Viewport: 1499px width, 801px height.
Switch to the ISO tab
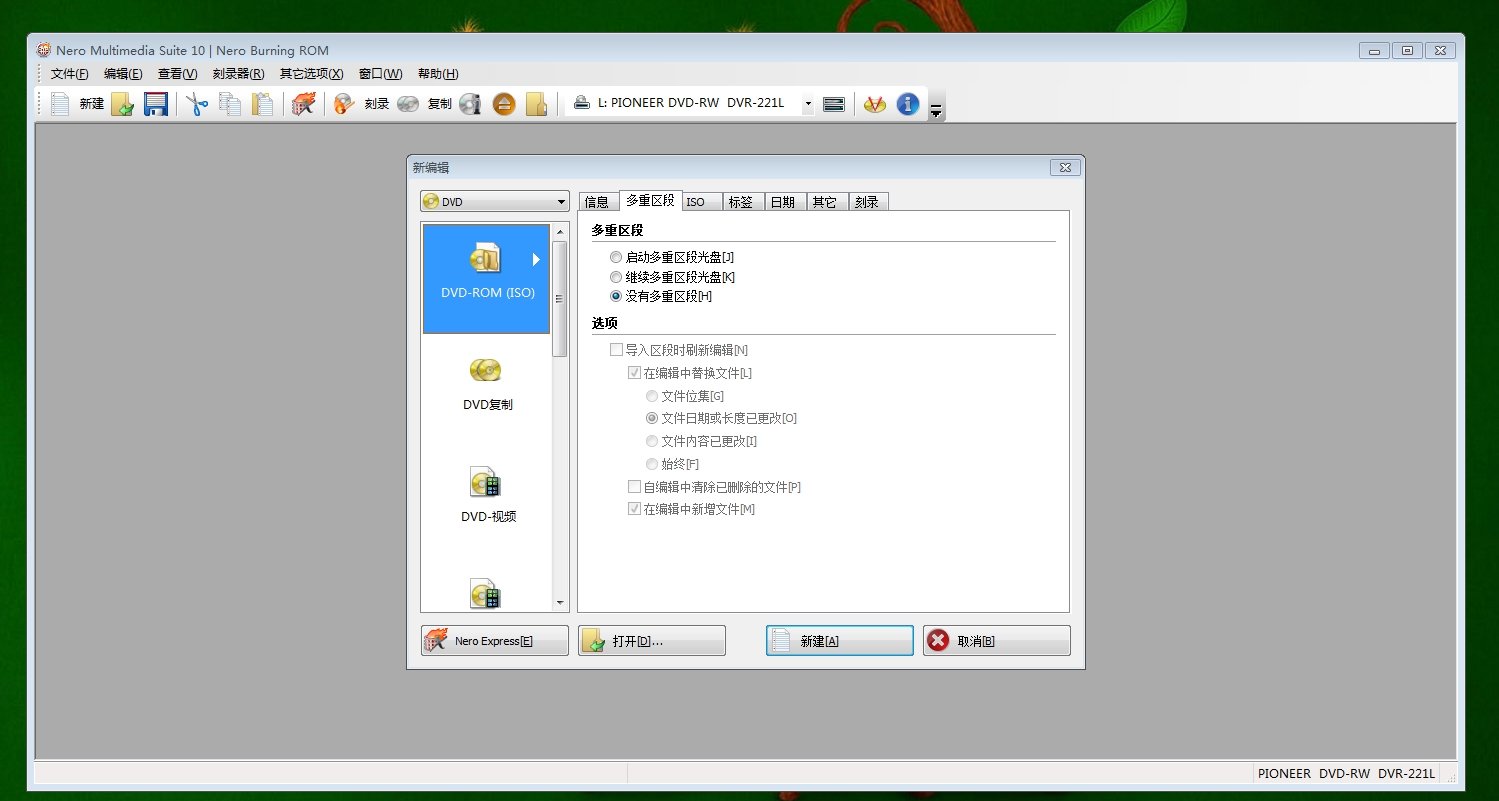(700, 200)
